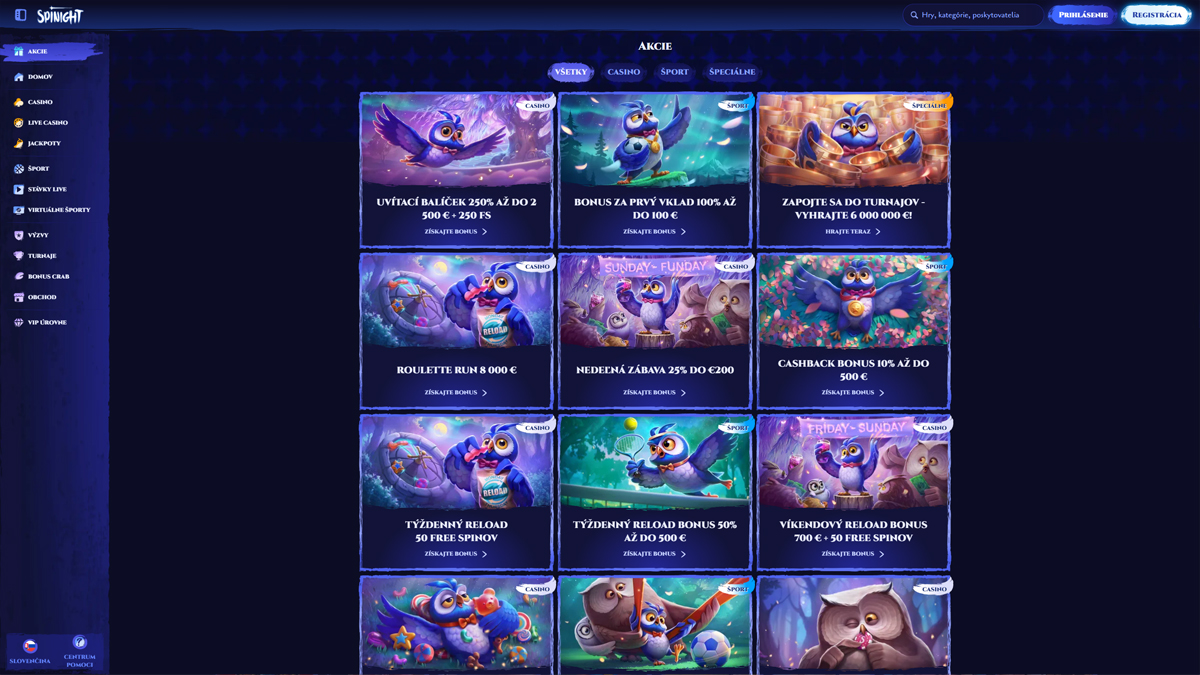Open the Cashback Bonus 10% promo thumbnail
1200x675 pixels.
(854, 300)
